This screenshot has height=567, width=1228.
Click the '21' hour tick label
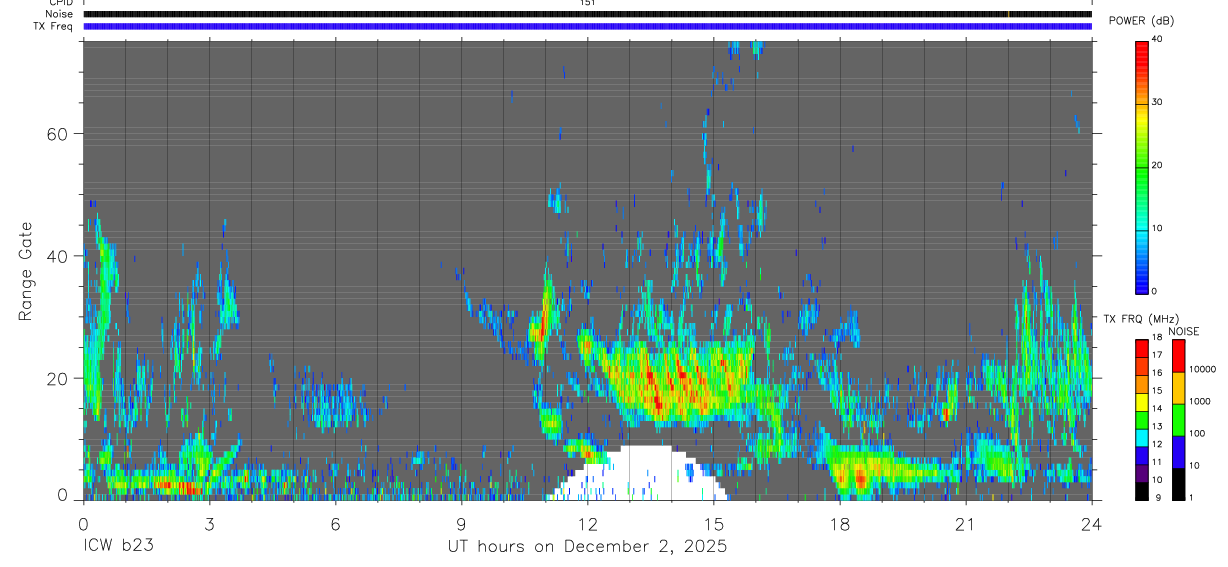966,523
